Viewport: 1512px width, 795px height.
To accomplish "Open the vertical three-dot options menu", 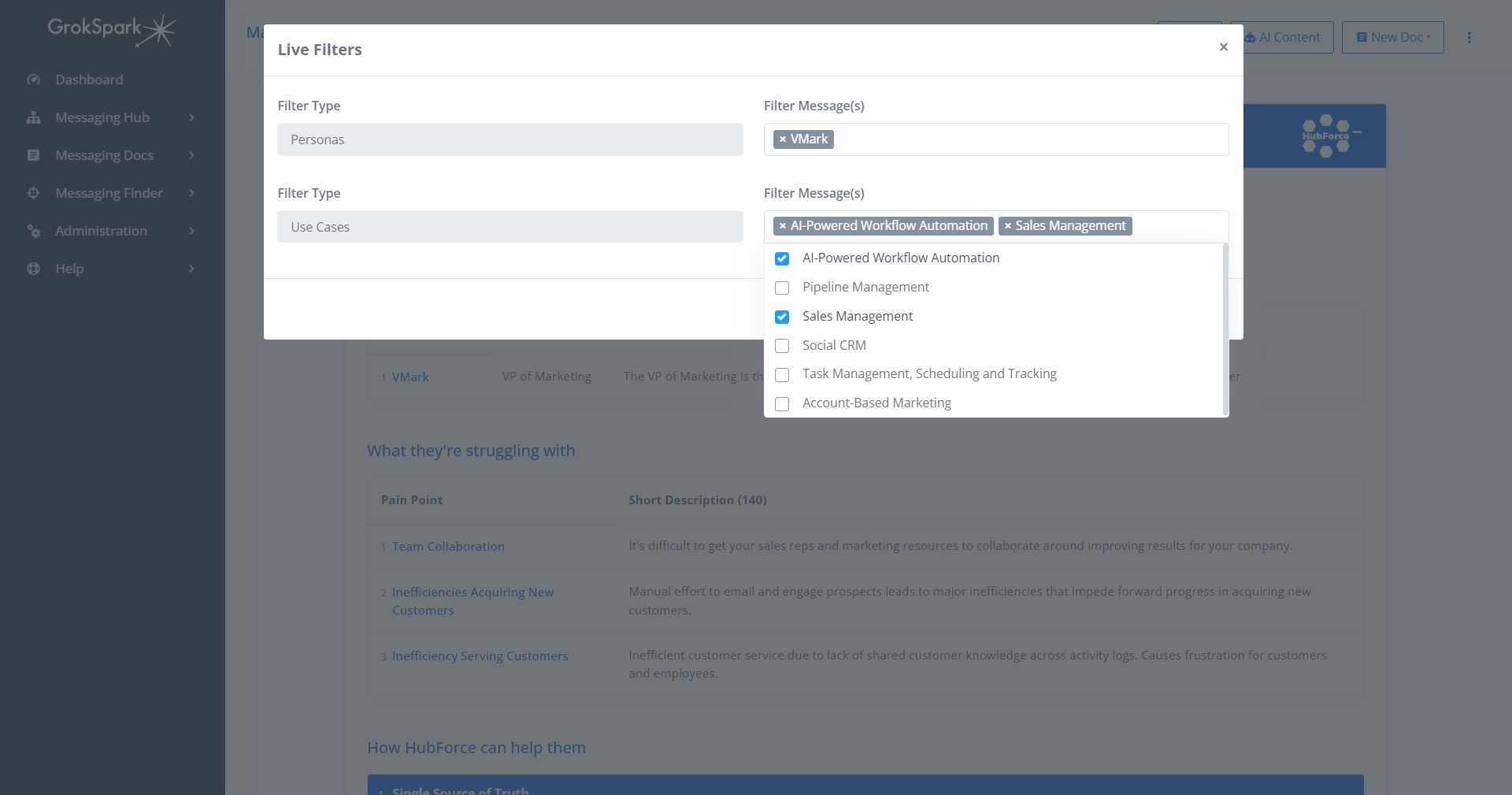I will click(x=1469, y=37).
